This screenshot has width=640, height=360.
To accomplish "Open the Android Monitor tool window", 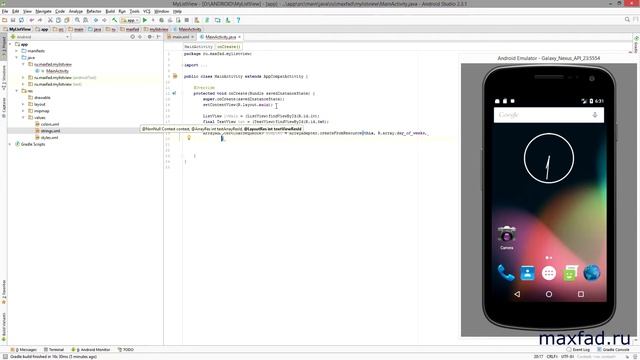I will coord(91,350).
